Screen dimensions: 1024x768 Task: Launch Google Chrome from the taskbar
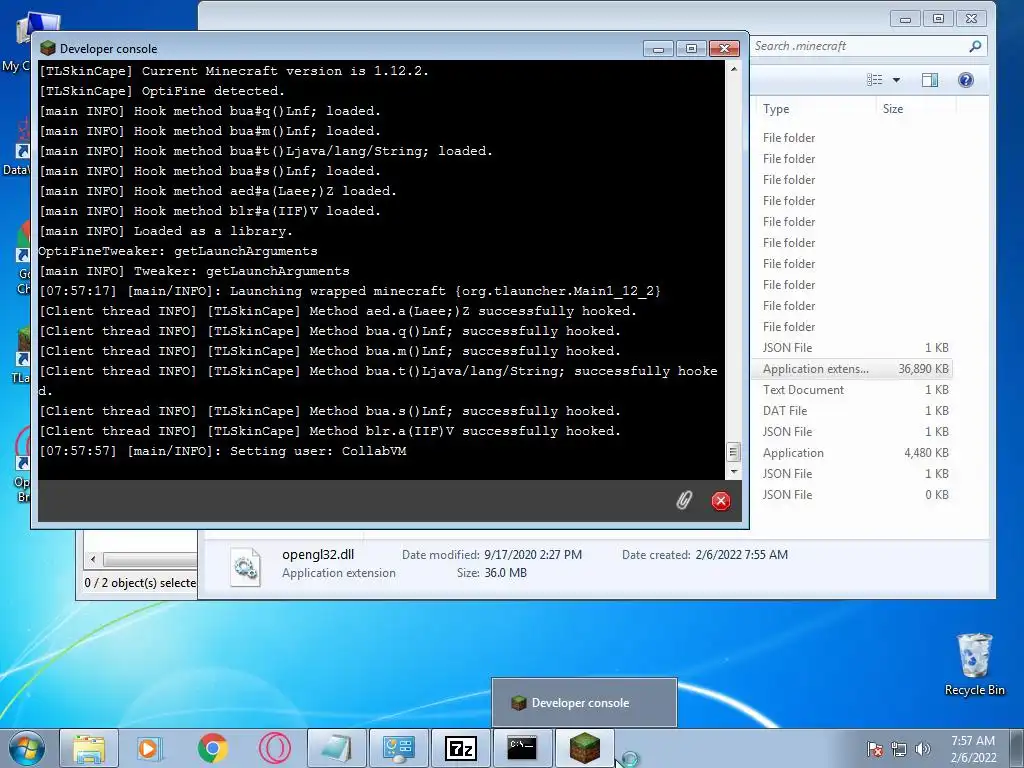pyautogui.click(x=212, y=748)
